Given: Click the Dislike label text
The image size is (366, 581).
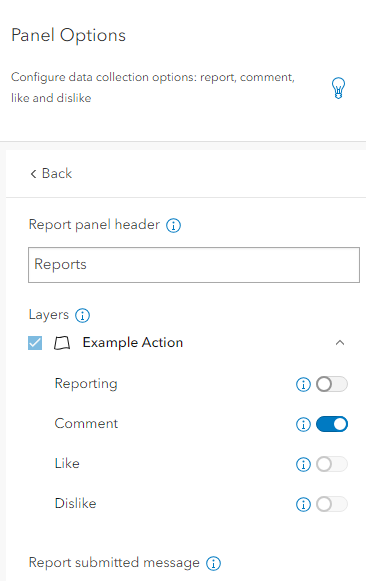Looking at the screenshot, I should pos(76,504).
